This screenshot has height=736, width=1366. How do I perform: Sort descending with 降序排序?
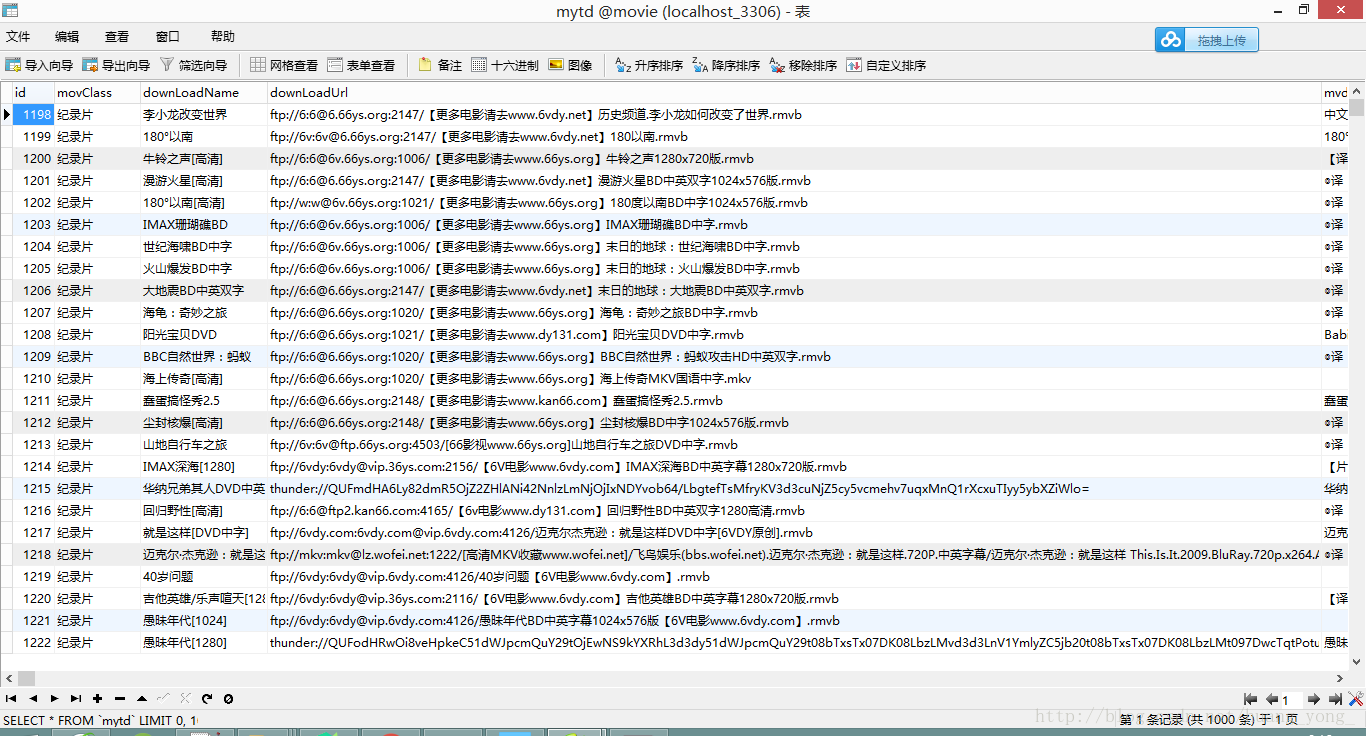726,65
